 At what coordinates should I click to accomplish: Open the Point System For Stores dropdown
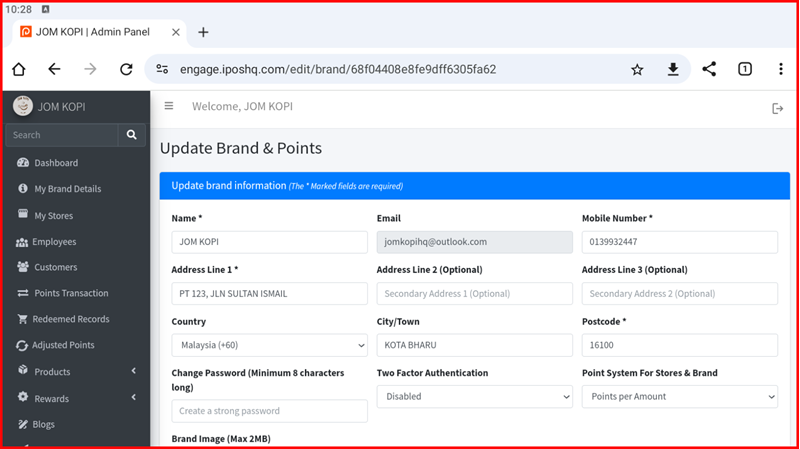679,397
